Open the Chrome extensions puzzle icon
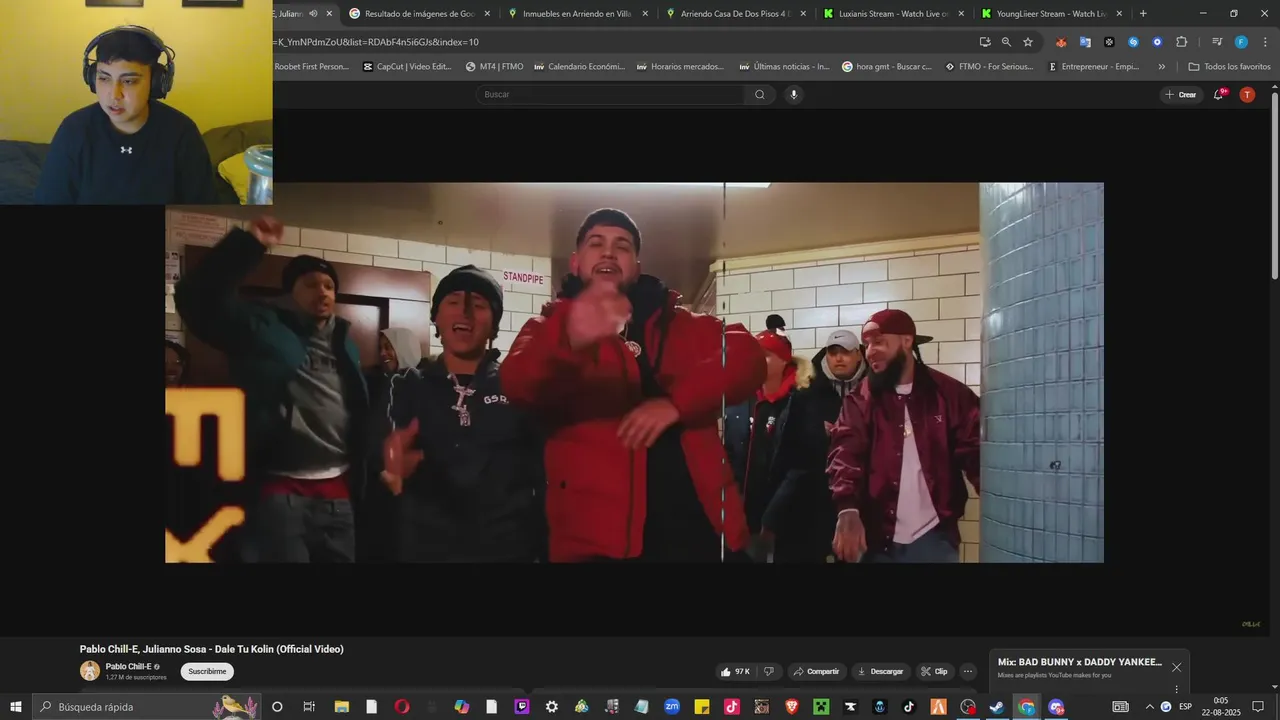This screenshot has height=720, width=1280. coord(1181,42)
